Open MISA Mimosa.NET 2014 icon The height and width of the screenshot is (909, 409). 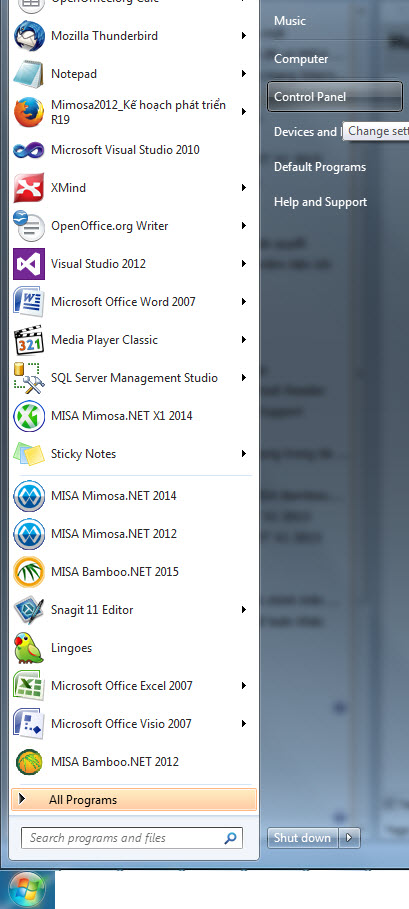[28, 496]
